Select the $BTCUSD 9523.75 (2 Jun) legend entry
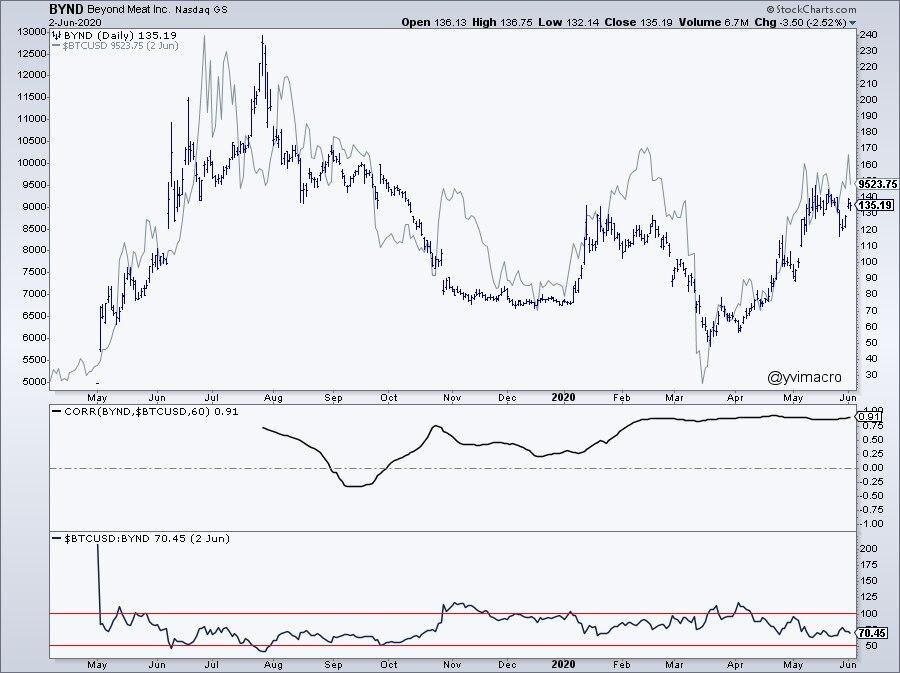Screen dimensions: 900x673 pyautogui.click(x=121, y=45)
